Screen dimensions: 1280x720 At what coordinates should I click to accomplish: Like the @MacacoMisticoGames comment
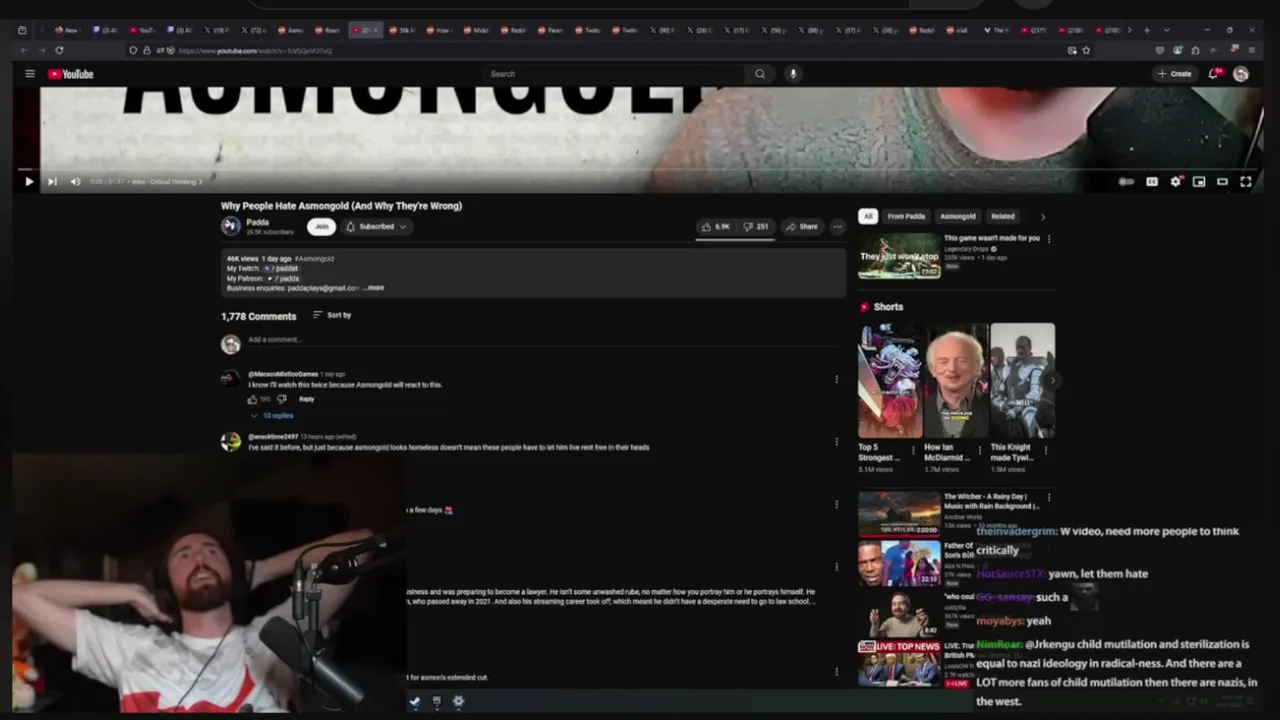click(252, 399)
